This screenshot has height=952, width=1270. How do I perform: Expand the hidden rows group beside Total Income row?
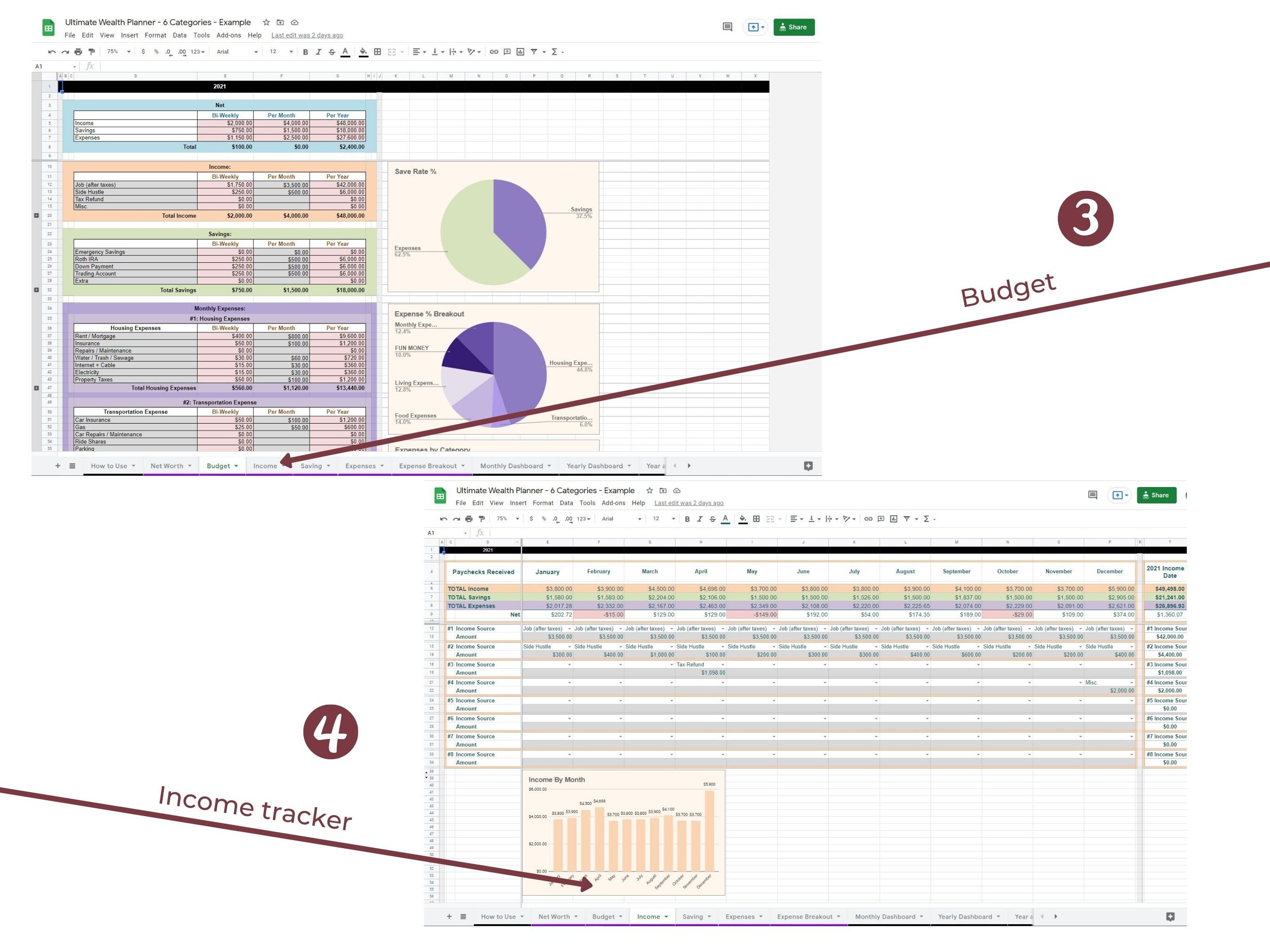[x=36, y=216]
